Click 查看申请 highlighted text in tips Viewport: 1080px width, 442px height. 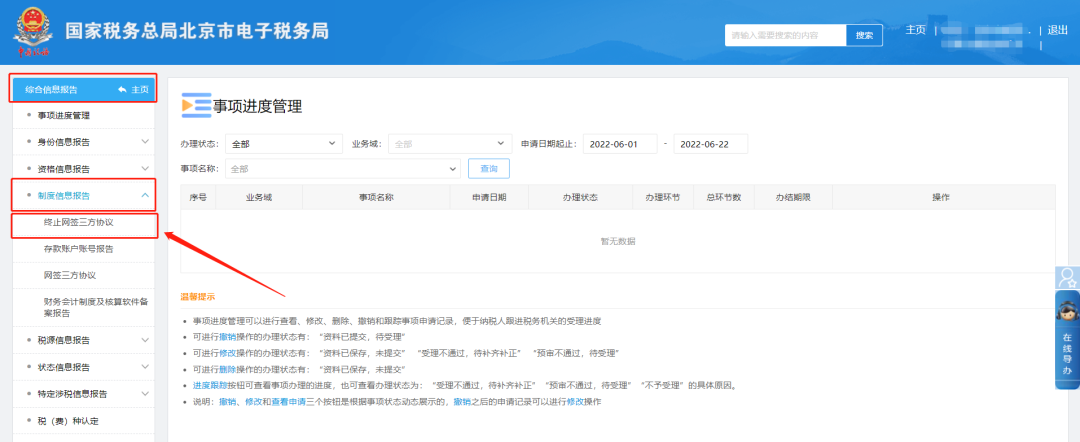pyautogui.click(x=288, y=401)
